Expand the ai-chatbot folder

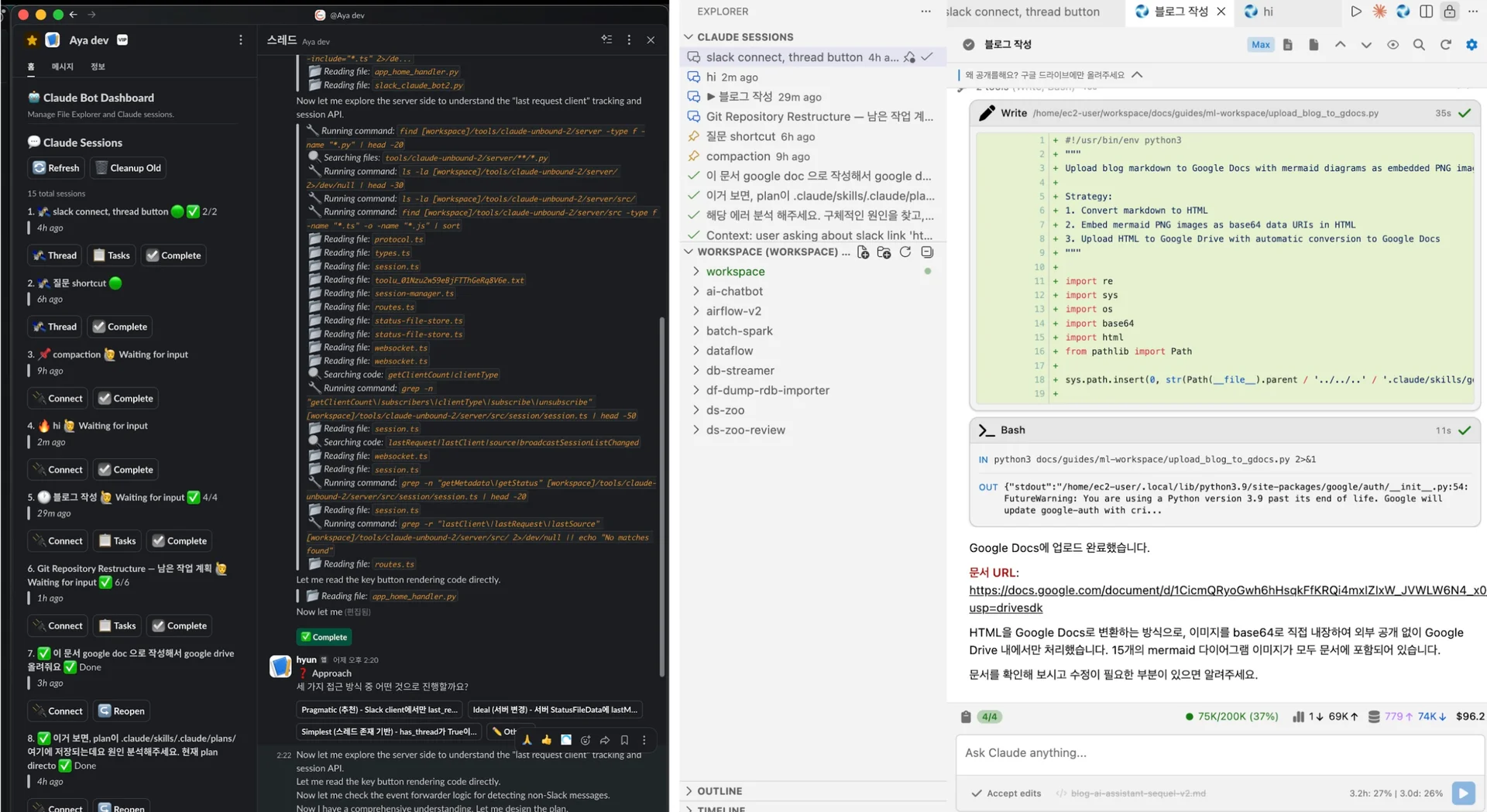coord(734,291)
